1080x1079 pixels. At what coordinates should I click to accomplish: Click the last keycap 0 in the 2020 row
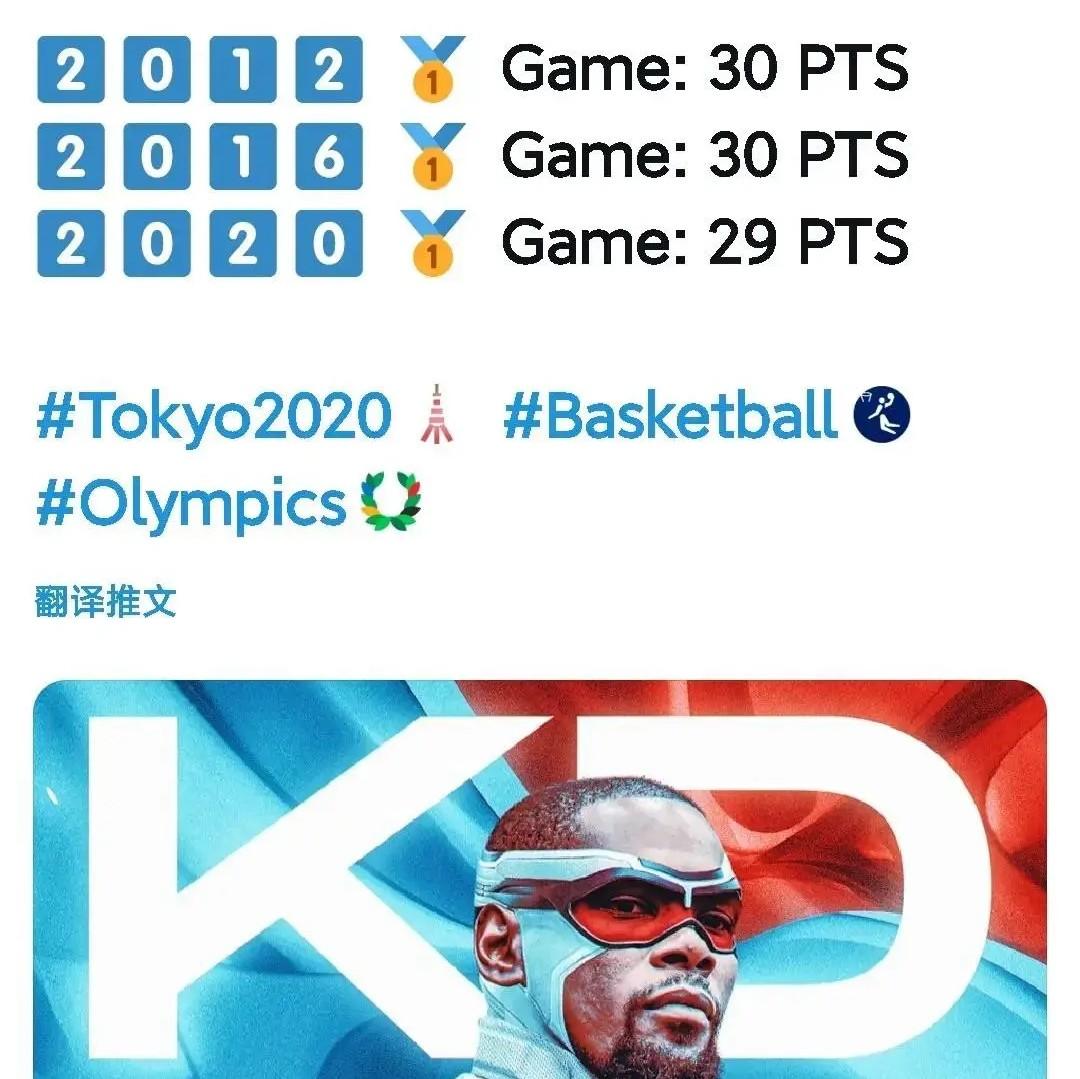pos(329,243)
